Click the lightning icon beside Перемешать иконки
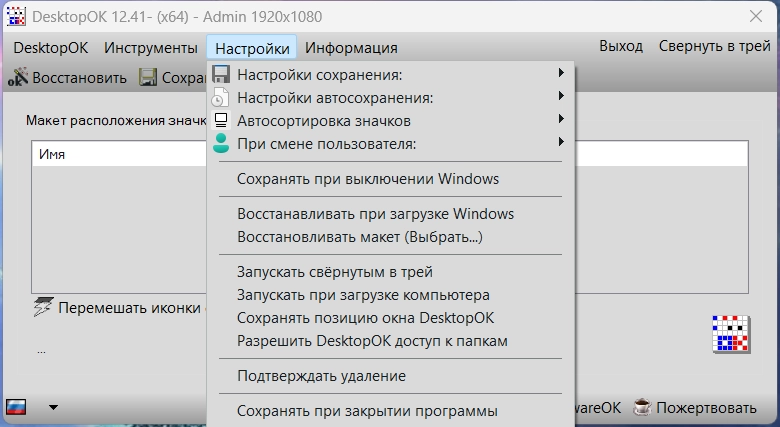This screenshot has width=780, height=427. [43, 307]
